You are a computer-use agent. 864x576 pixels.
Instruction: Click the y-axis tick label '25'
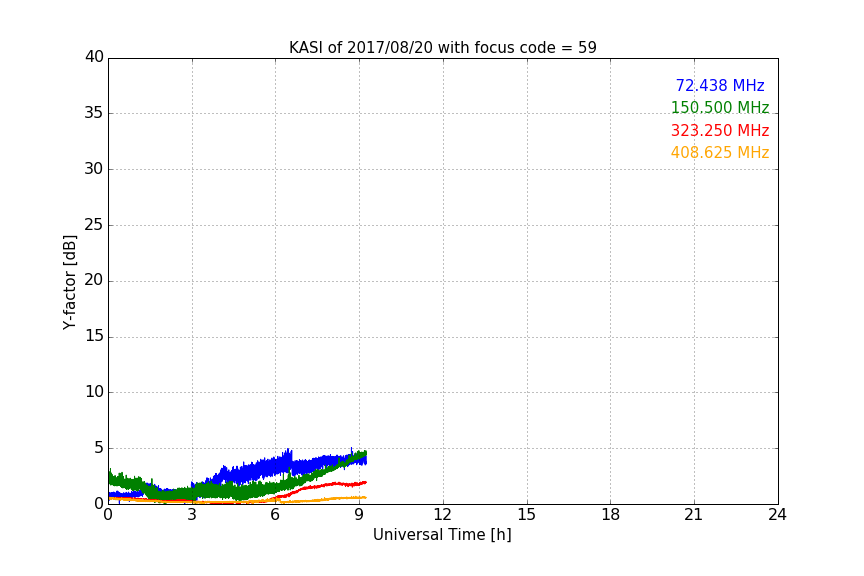[x=94, y=224]
